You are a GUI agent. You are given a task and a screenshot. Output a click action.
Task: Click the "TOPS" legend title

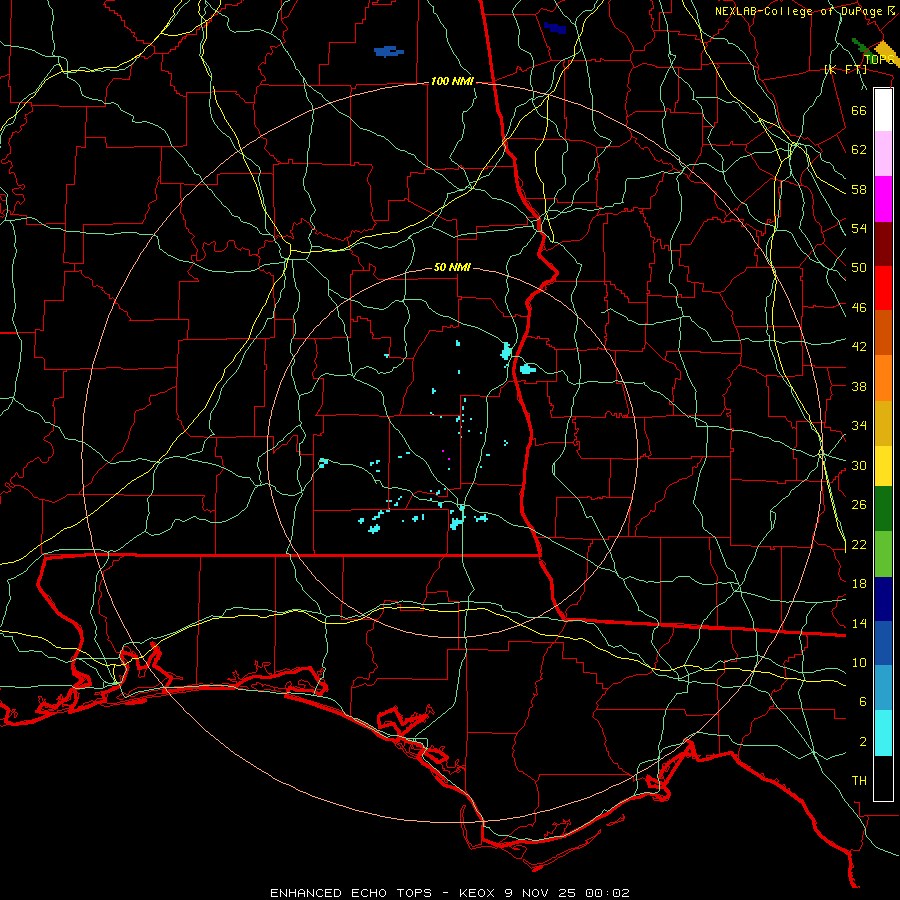[x=878, y=60]
